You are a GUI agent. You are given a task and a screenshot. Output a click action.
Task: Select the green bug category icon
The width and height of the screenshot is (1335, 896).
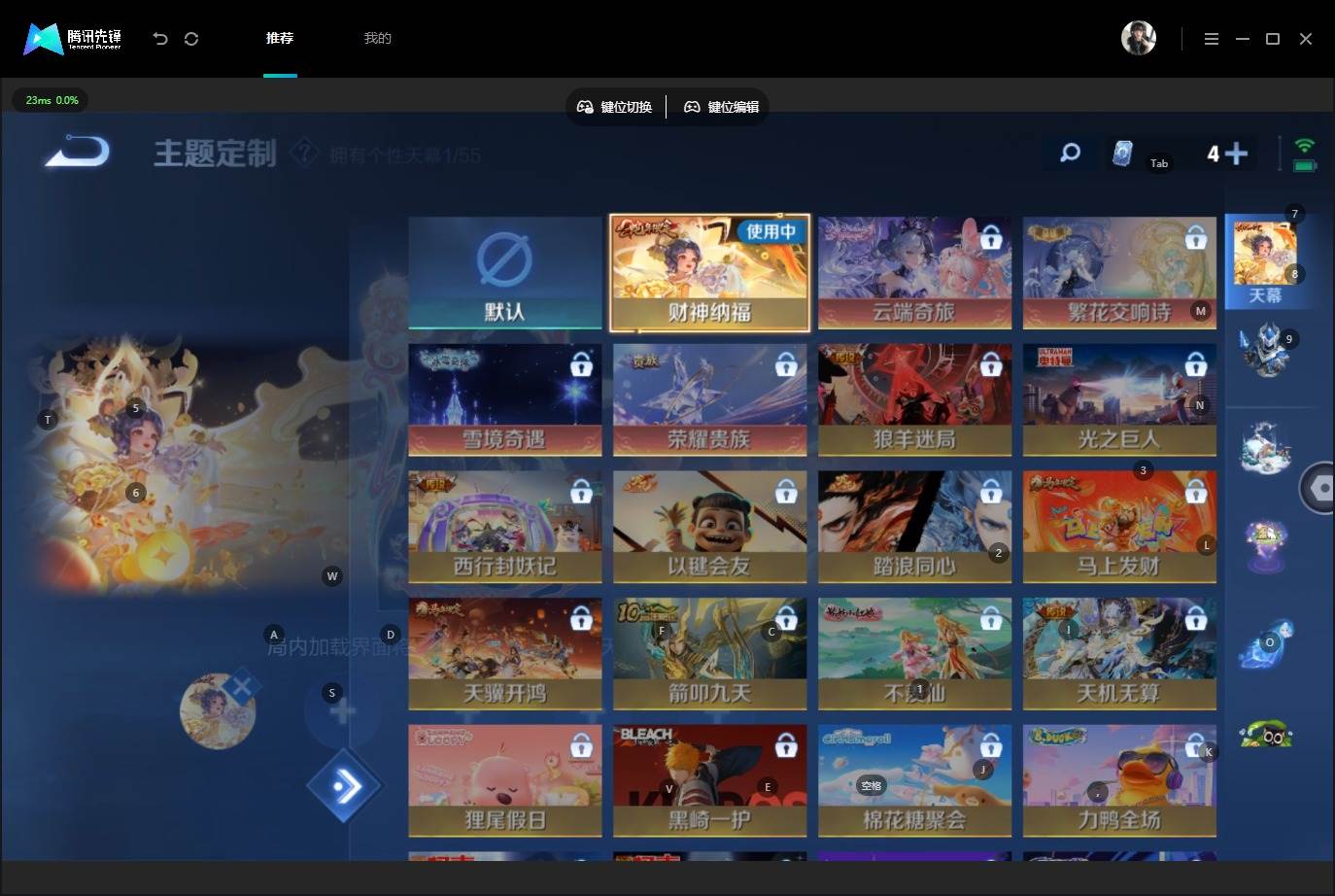coord(1264,734)
